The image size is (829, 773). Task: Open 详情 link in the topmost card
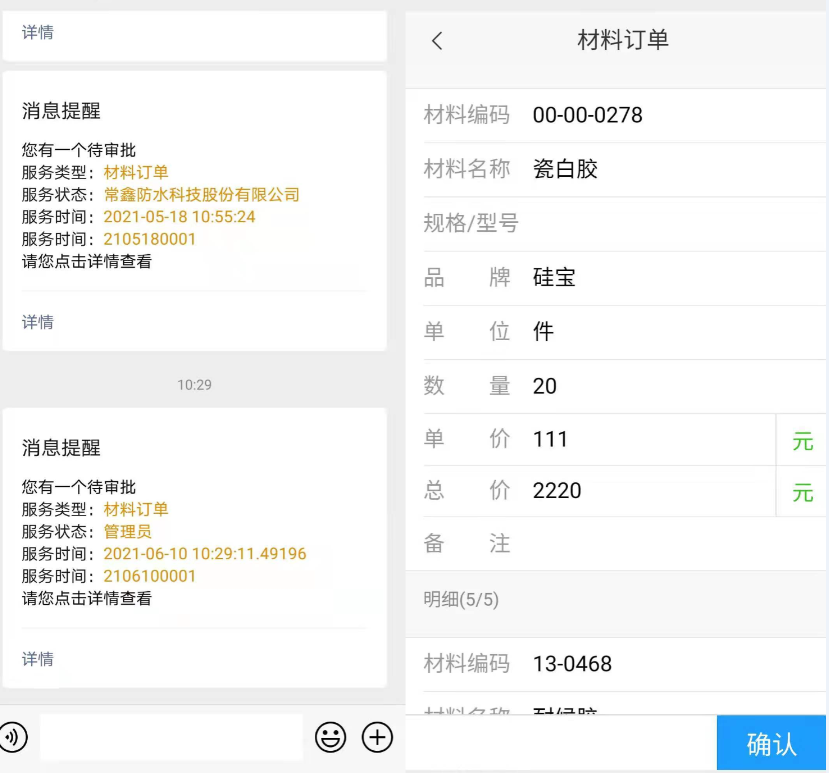point(38,32)
